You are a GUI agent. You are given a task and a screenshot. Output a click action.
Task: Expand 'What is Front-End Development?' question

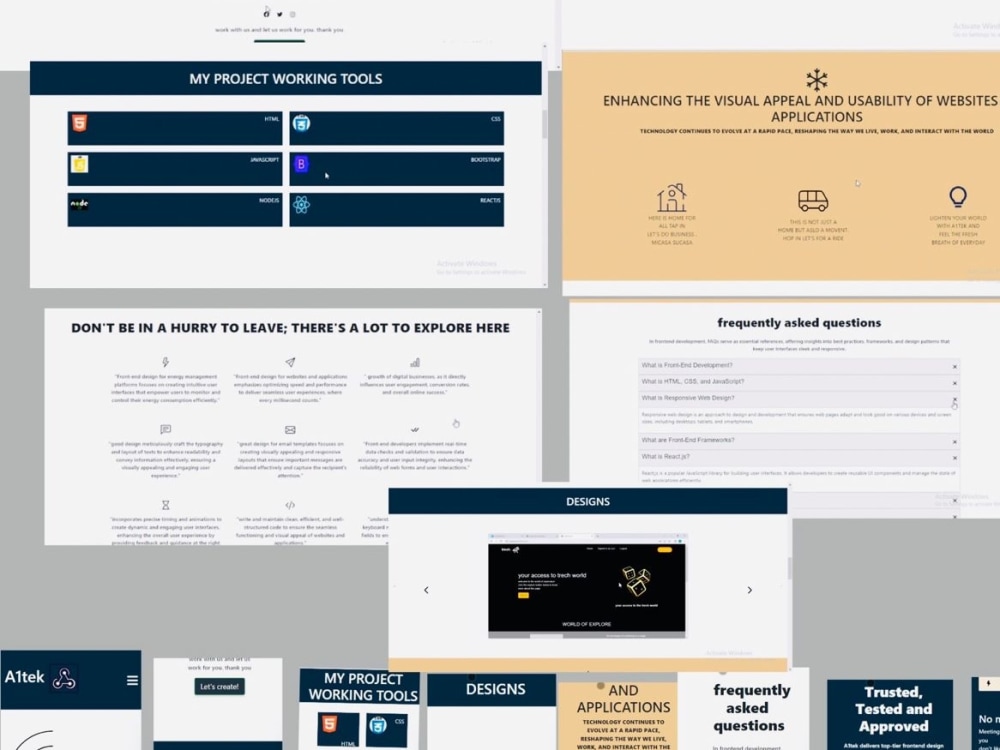pyautogui.click(x=799, y=366)
